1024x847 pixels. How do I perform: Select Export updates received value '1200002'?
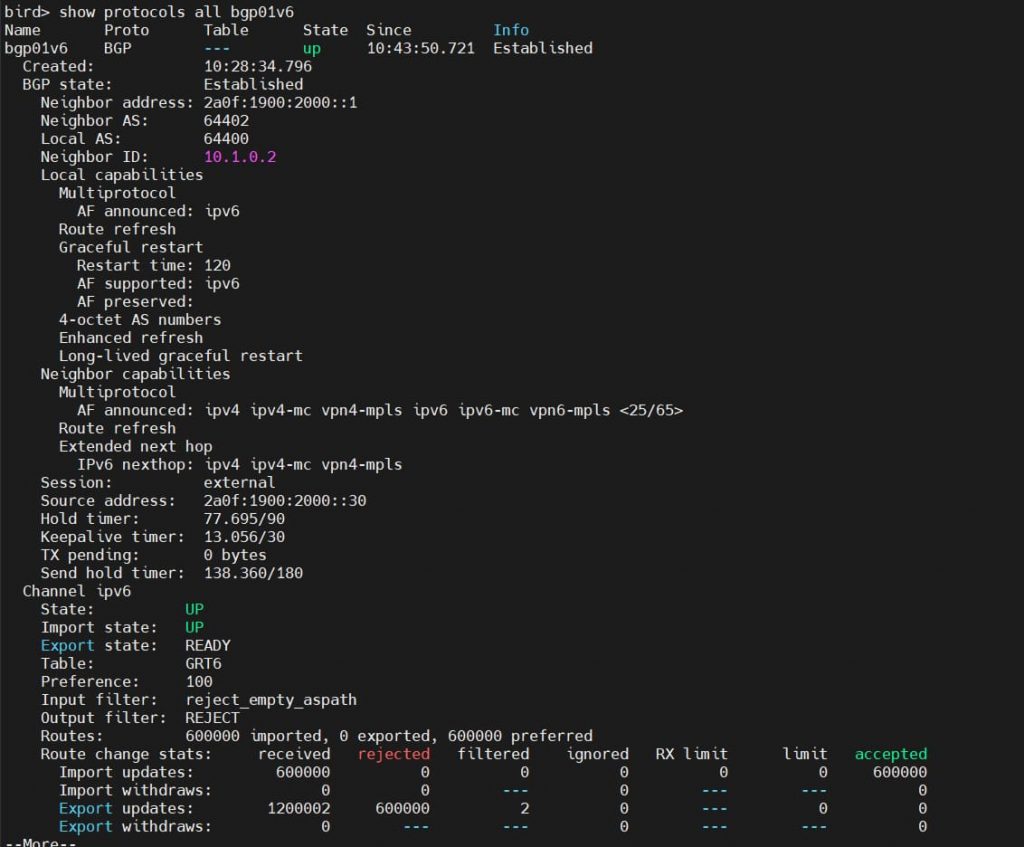(298, 808)
